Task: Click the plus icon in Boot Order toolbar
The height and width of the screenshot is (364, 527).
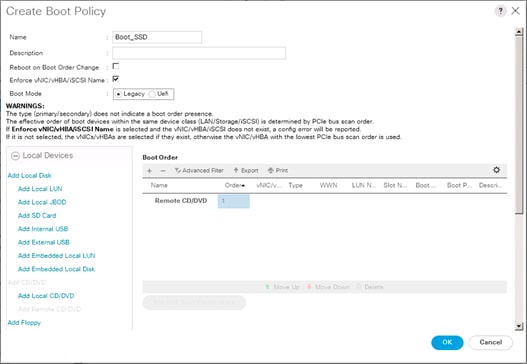Action: tap(150, 171)
